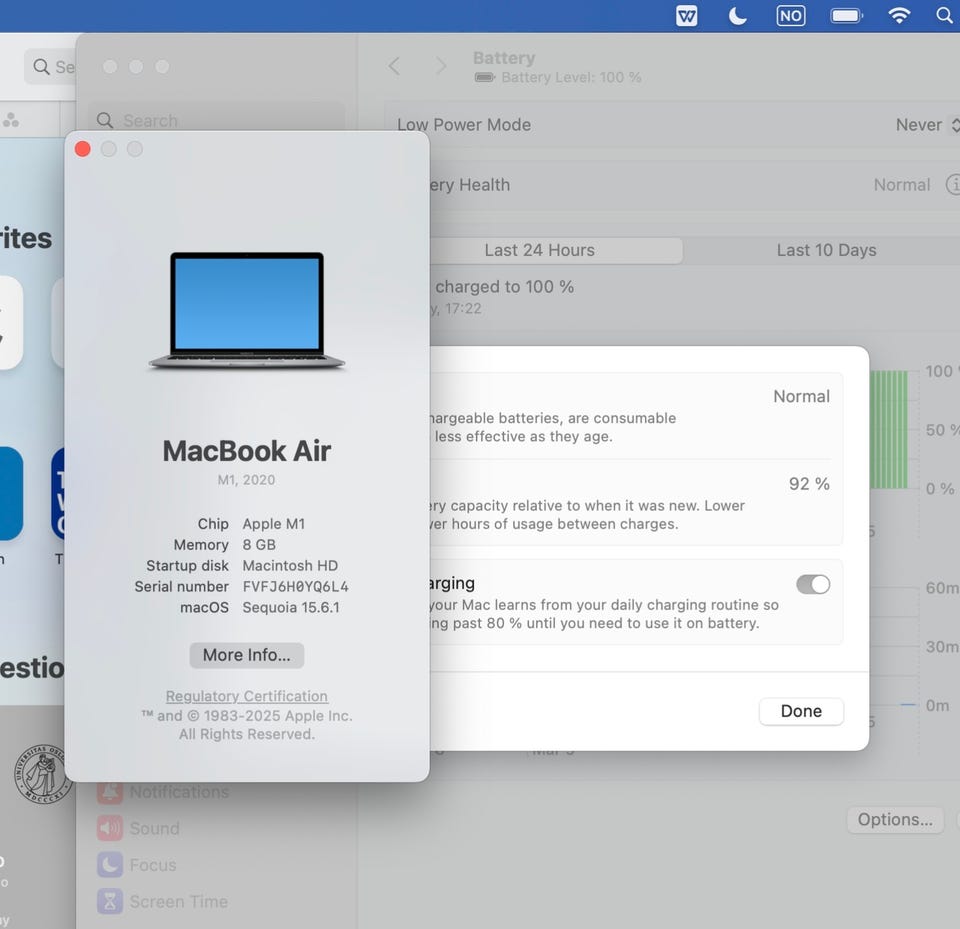Expand the Low Power Mode dropdown
This screenshot has width=960, height=929.
coord(926,125)
